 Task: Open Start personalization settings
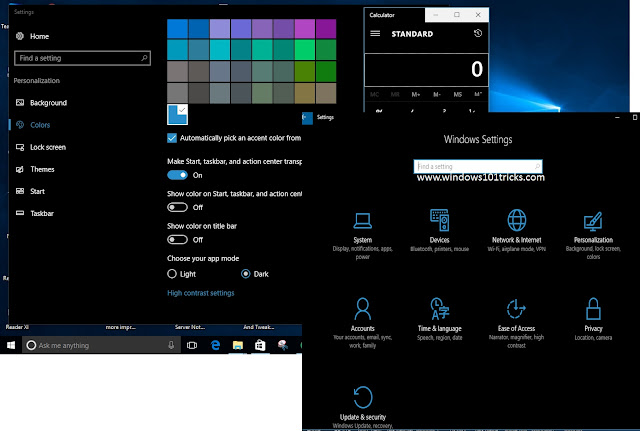[x=30, y=191]
